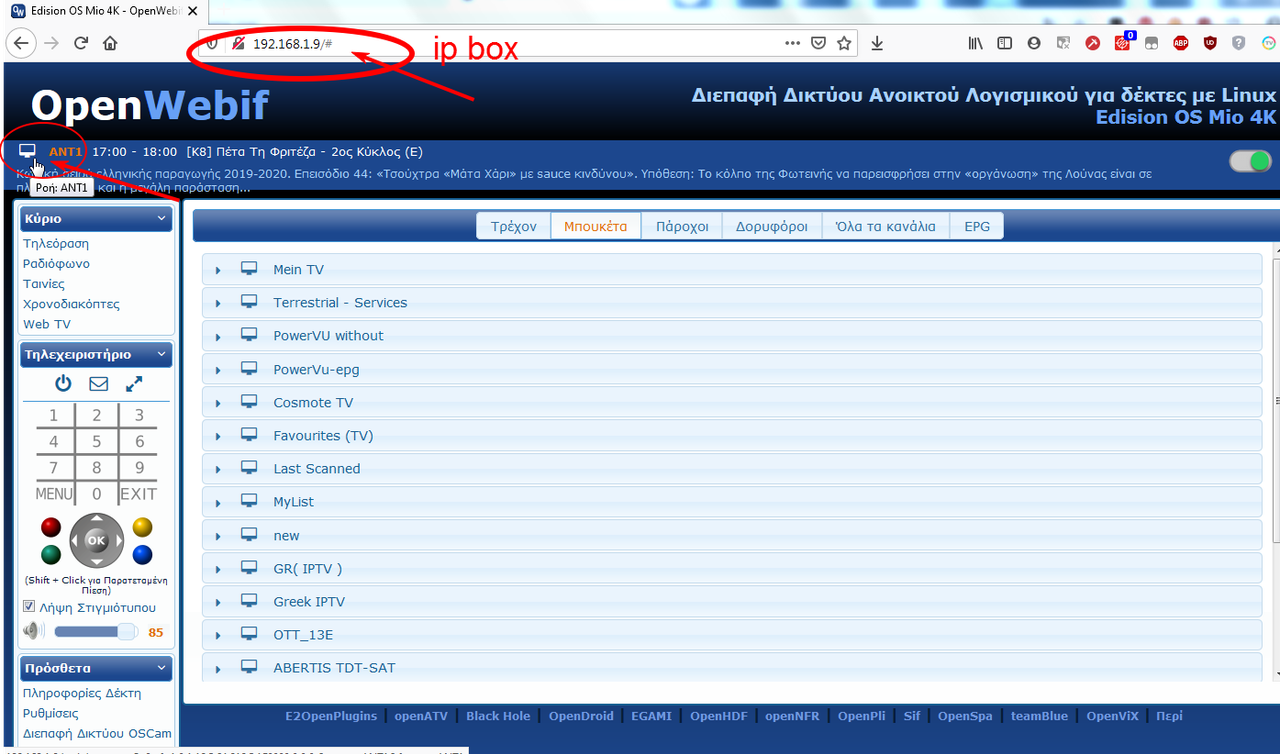
Task: Click the MENU key on the remote
Action: pos(54,493)
